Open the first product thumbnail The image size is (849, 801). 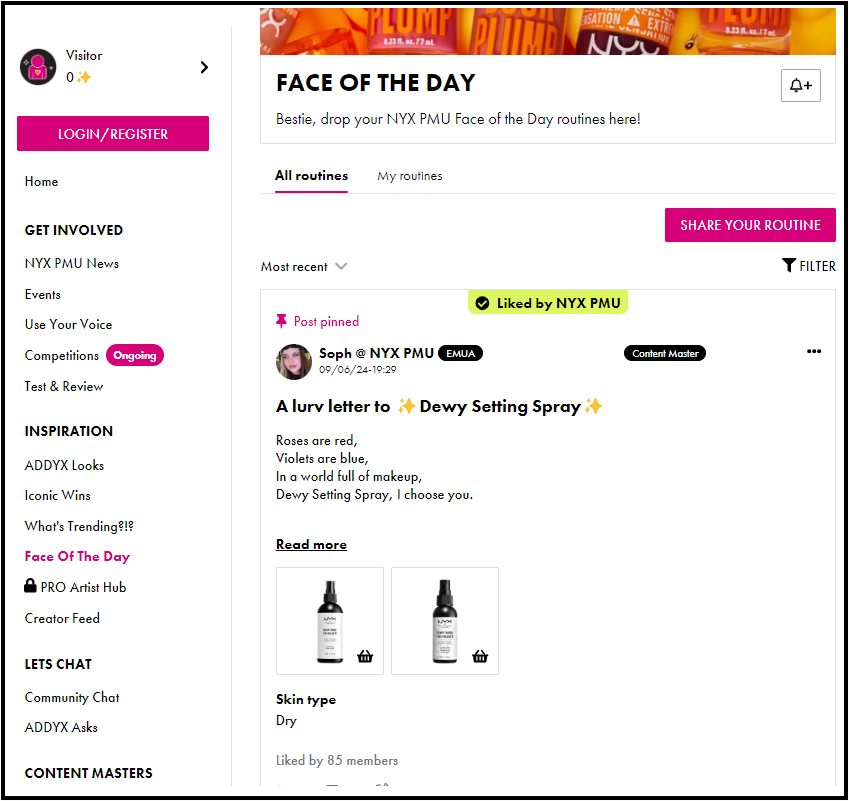point(328,620)
